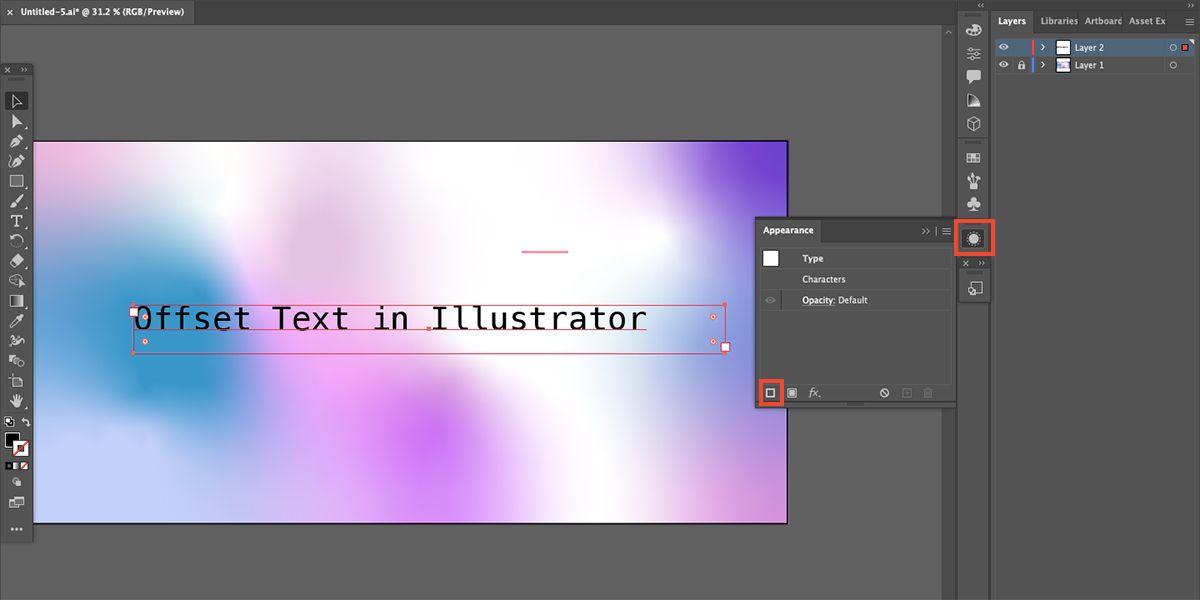
Task: Switch to the Layers tab
Action: point(1012,21)
